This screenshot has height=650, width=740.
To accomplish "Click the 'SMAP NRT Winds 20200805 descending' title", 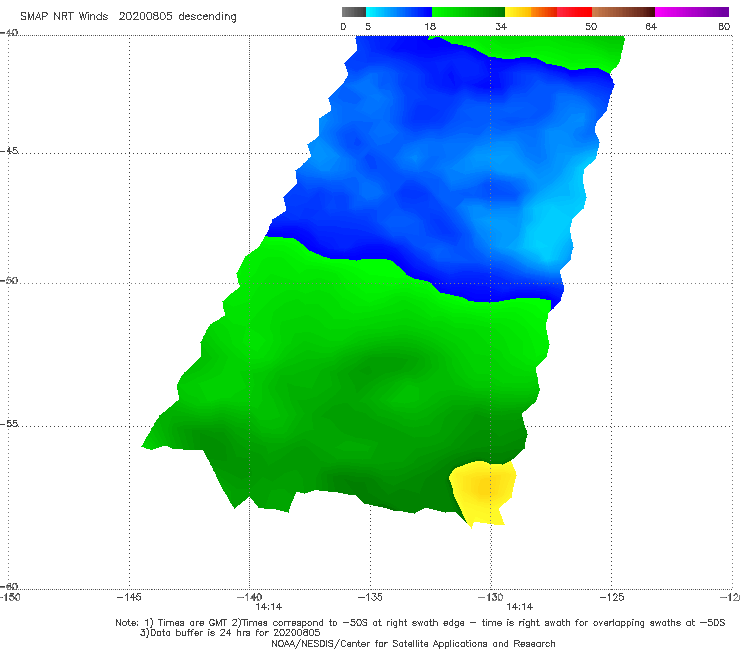I will [x=128, y=16].
